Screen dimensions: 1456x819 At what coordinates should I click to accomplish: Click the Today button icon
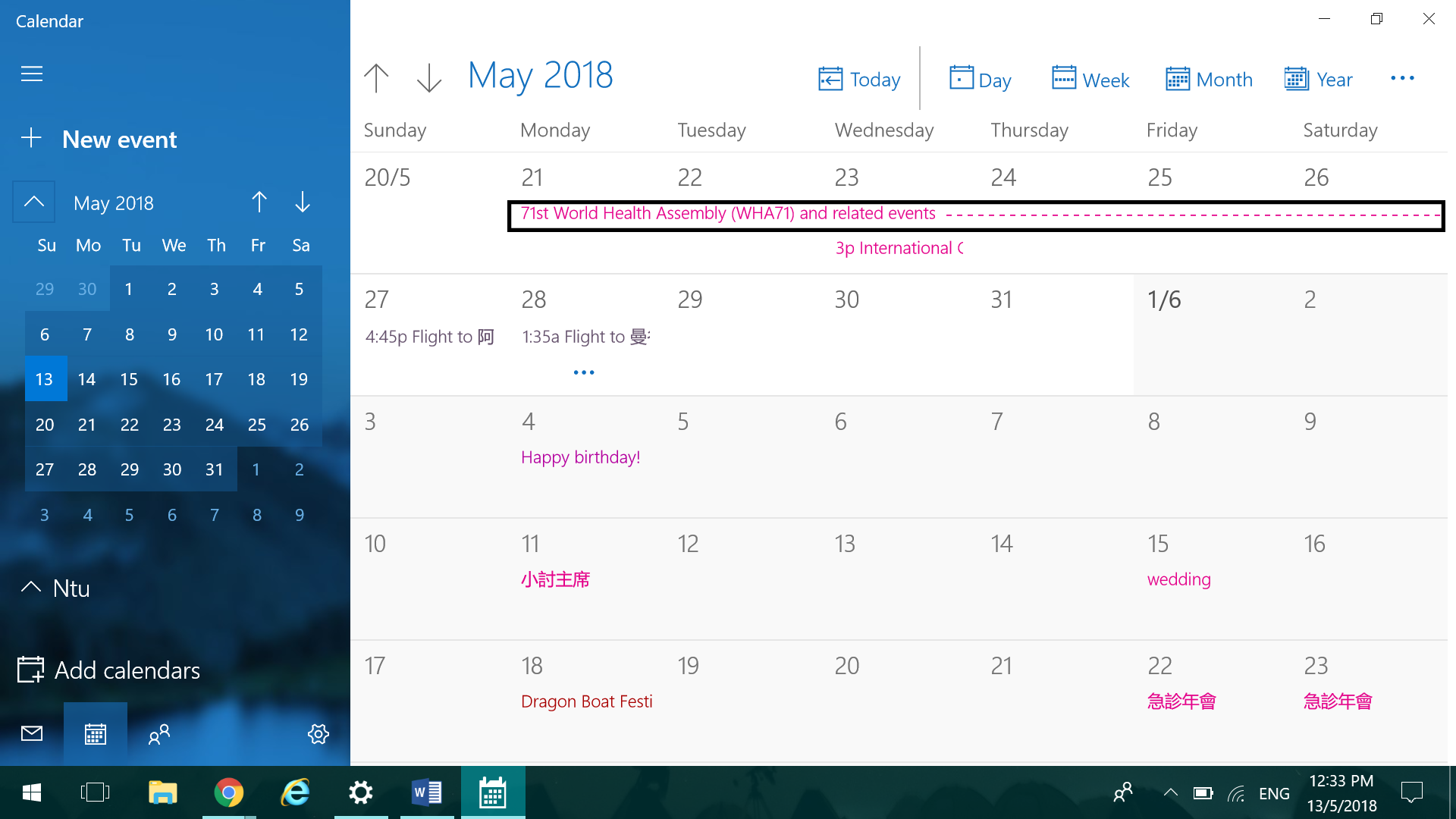[830, 79]
